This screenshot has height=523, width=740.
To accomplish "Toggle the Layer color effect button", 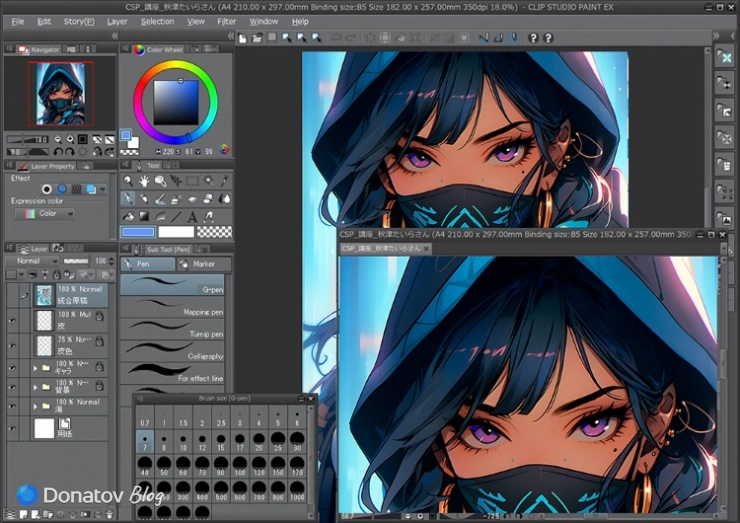I will tap(91, 189).
